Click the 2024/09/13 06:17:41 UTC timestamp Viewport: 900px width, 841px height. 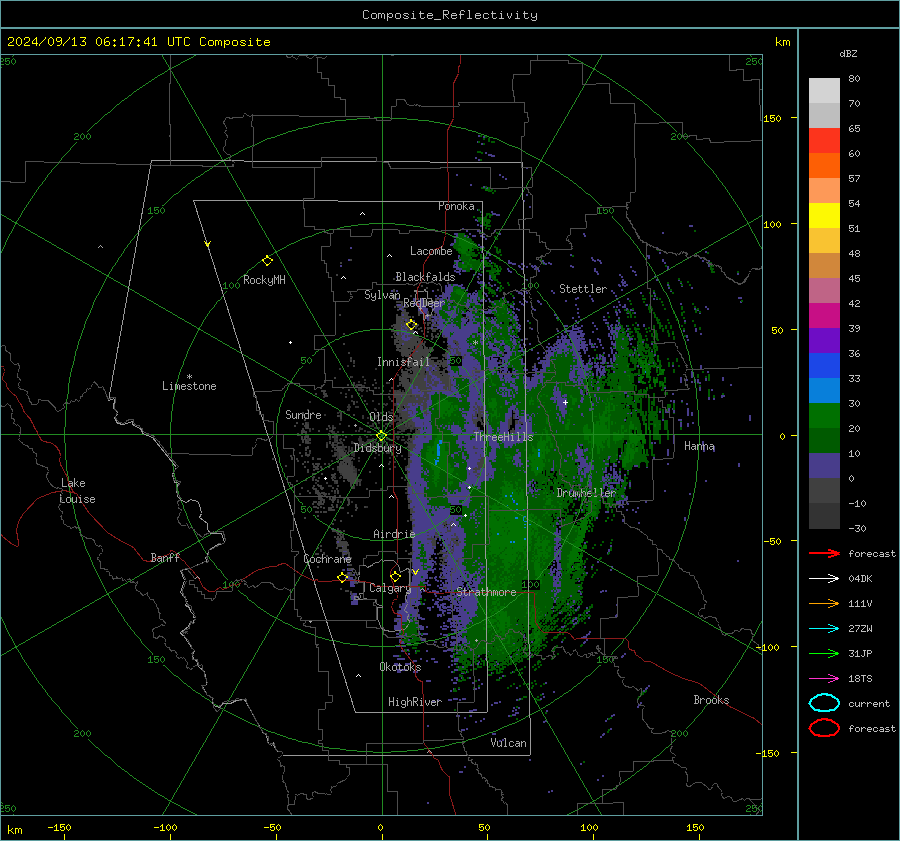pos(138,42)
